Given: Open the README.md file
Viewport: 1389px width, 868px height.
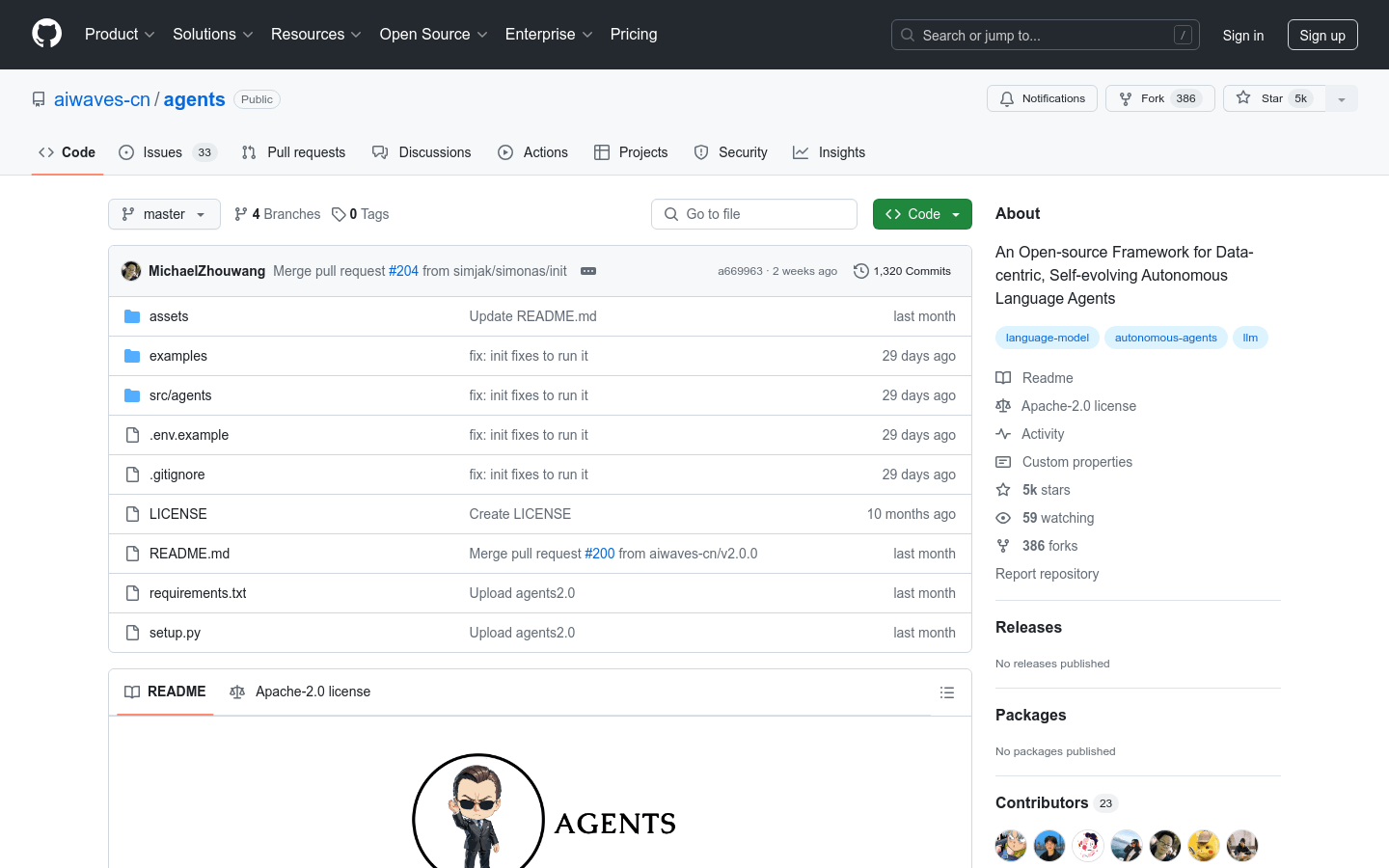Looking at the screenshot, I should [189, 554].
